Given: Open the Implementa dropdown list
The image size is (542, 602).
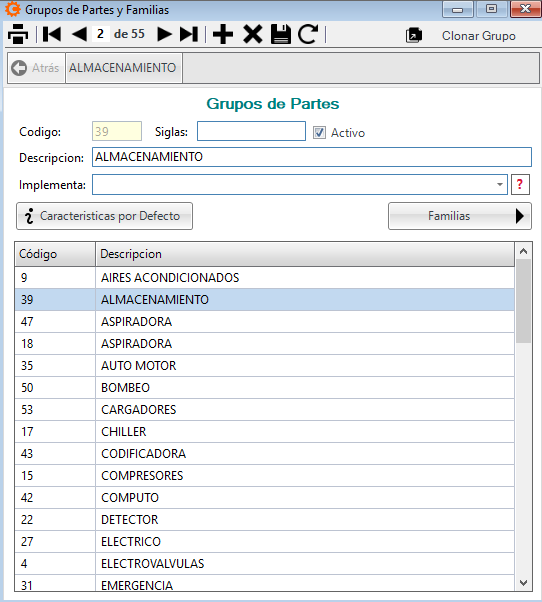Looking at the screenshot, I should coord(499,185).
